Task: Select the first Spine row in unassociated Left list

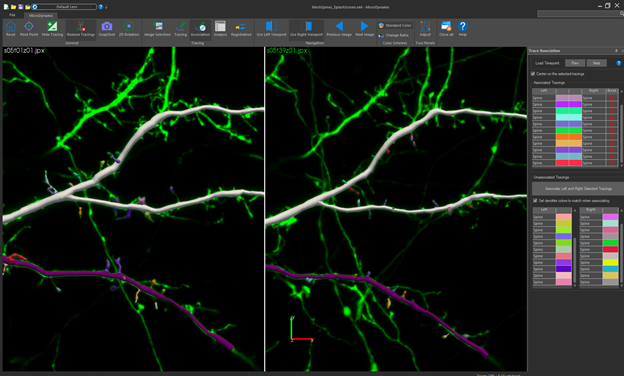Action: click(552, 217)
